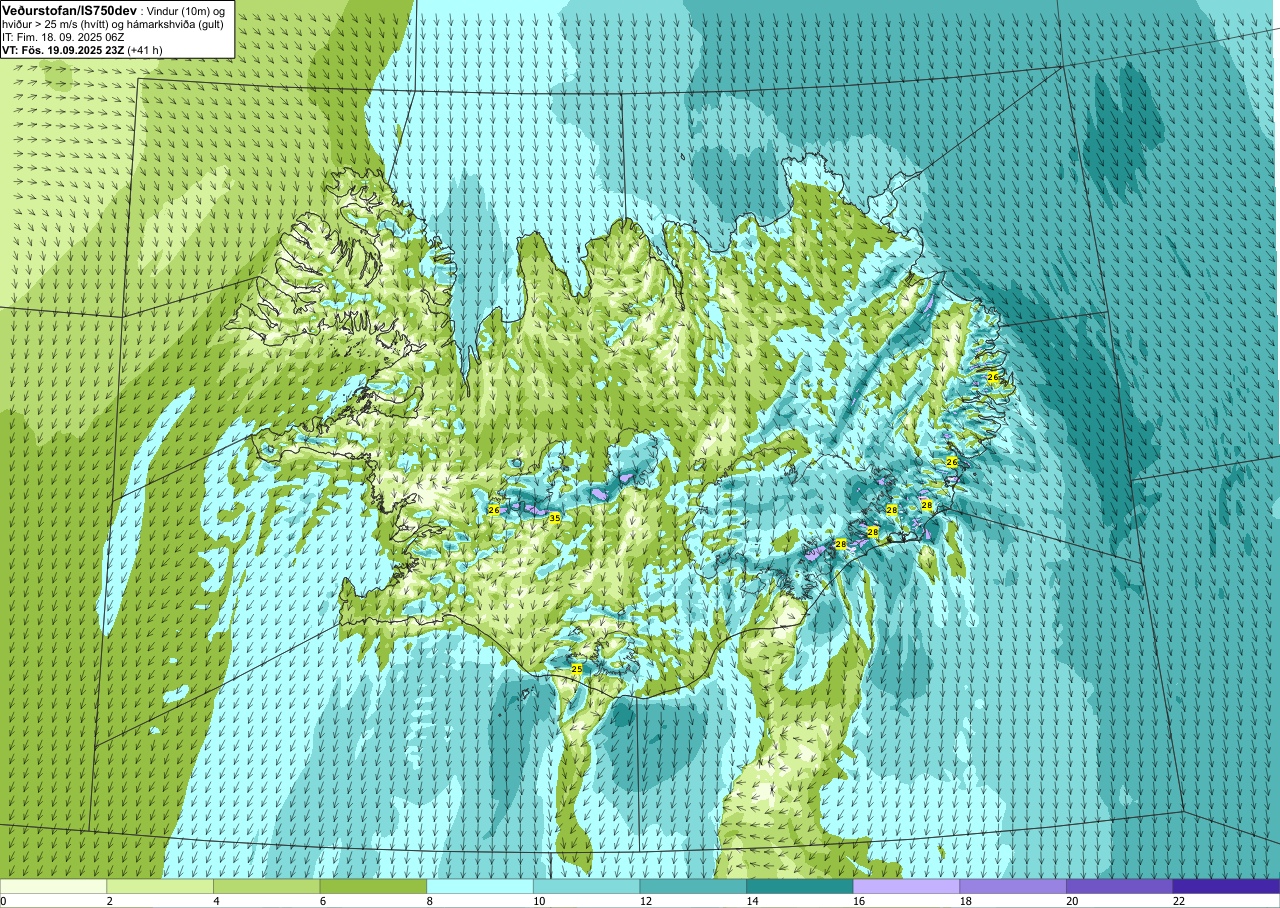Click the legend scale number 0
1280x908 pixels.
(4, 901)
